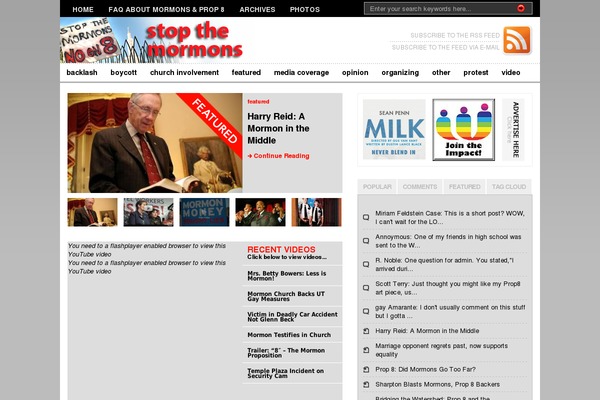Click the small red featured tag label
Viewport: 600px width, 400px height.
coord(258,101)
